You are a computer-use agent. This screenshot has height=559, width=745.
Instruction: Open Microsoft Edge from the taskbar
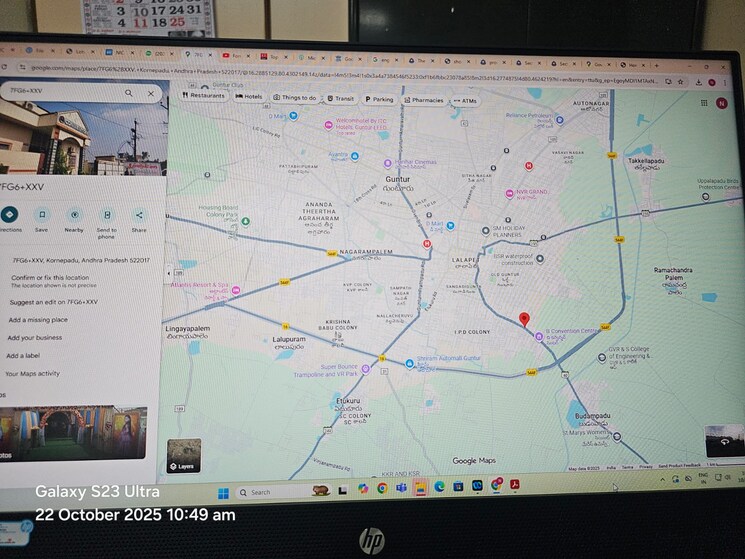pyautogui.click(x=439, y=486)
